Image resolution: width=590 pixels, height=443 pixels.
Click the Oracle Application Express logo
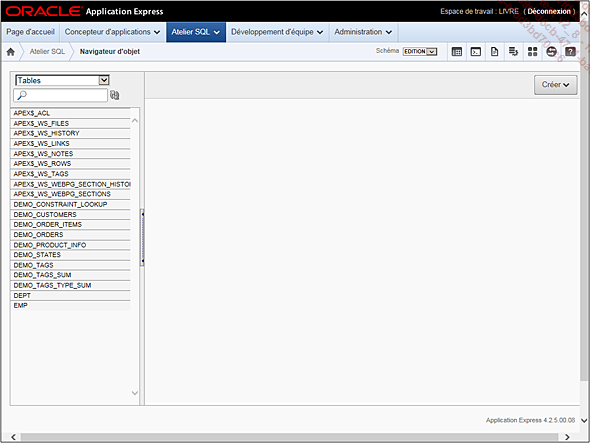pyautogui.click(x=84, y=11)
